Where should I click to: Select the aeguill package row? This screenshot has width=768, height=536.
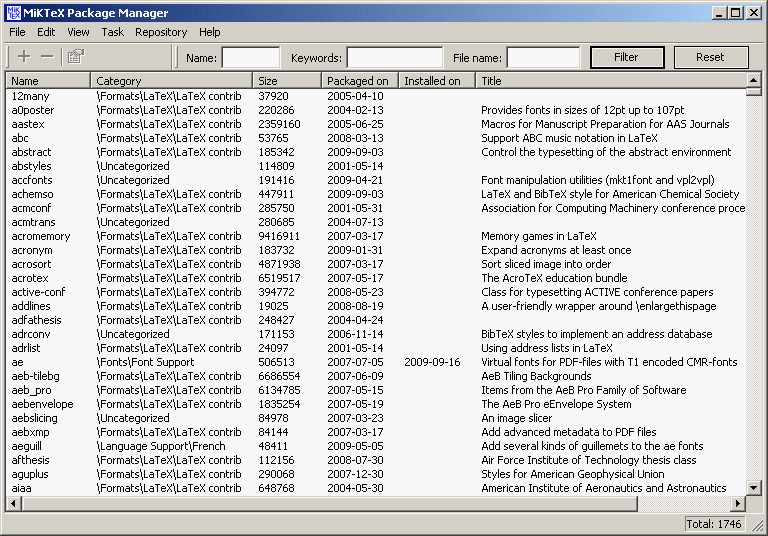point(376,446)
